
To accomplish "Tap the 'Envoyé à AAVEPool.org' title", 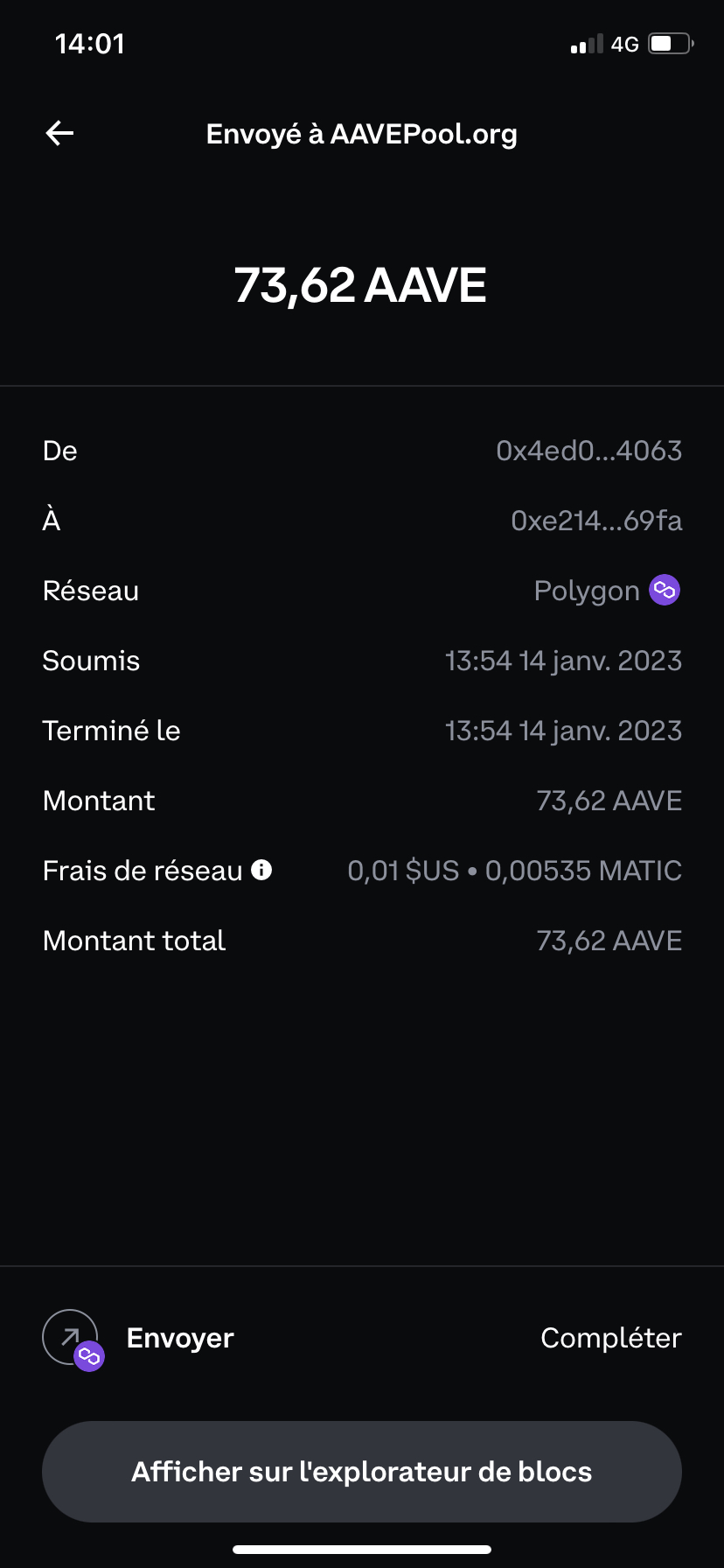I will click(x=362, y=134).
